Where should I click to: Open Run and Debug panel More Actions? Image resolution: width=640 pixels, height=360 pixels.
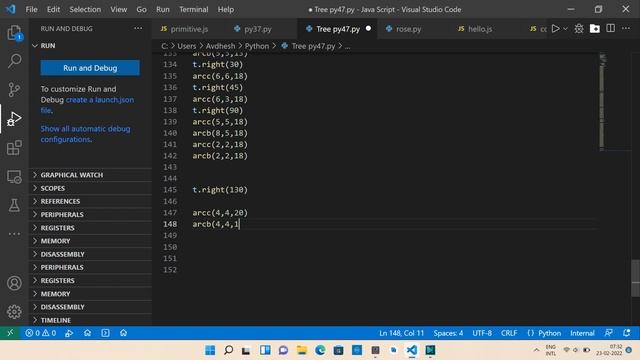click(138, 28)
